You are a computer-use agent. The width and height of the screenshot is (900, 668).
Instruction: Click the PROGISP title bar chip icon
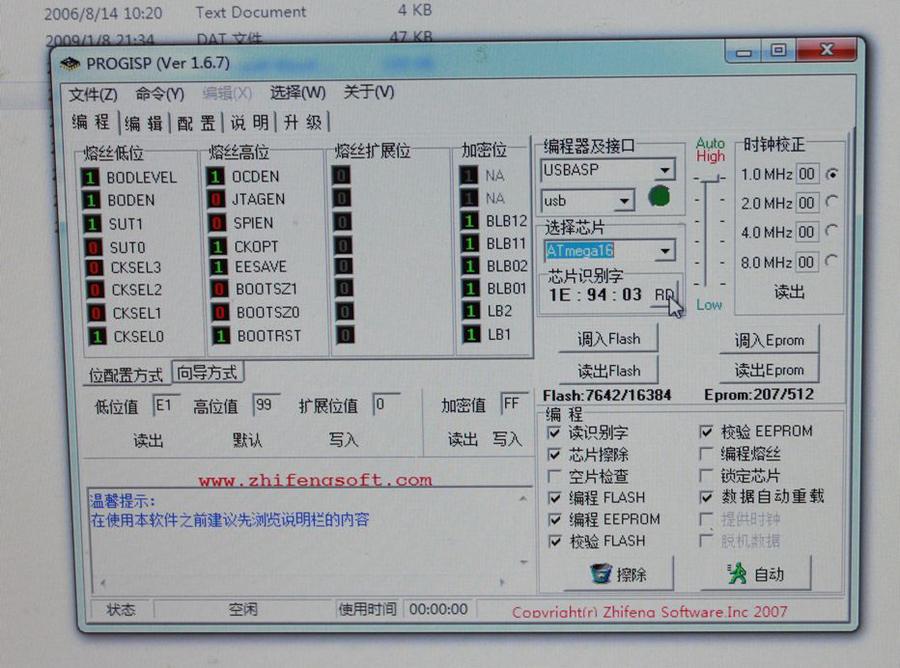tap(70, 63)
